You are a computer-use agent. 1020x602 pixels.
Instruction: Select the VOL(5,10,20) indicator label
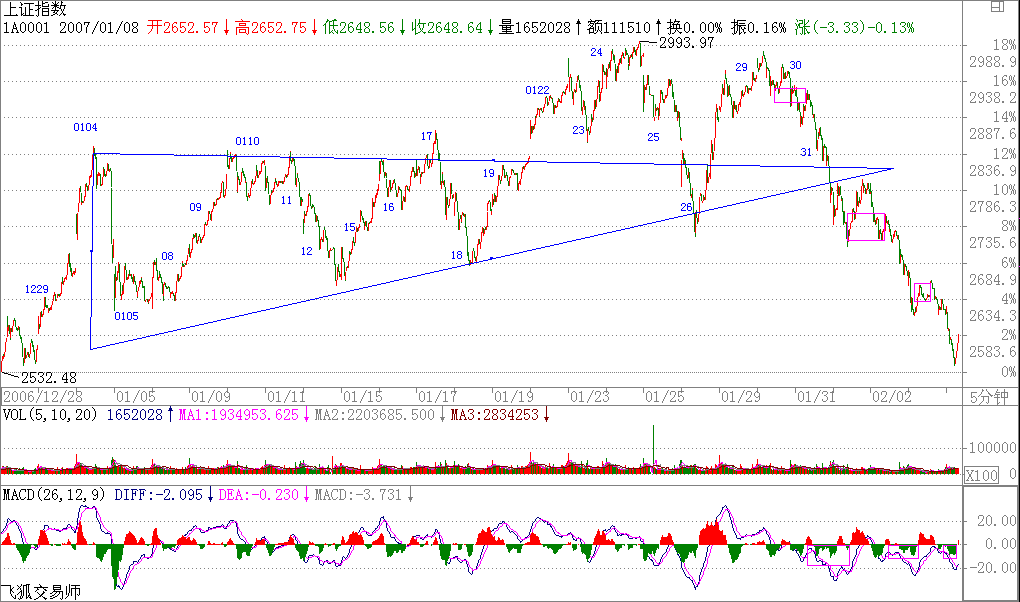[50, 414]
